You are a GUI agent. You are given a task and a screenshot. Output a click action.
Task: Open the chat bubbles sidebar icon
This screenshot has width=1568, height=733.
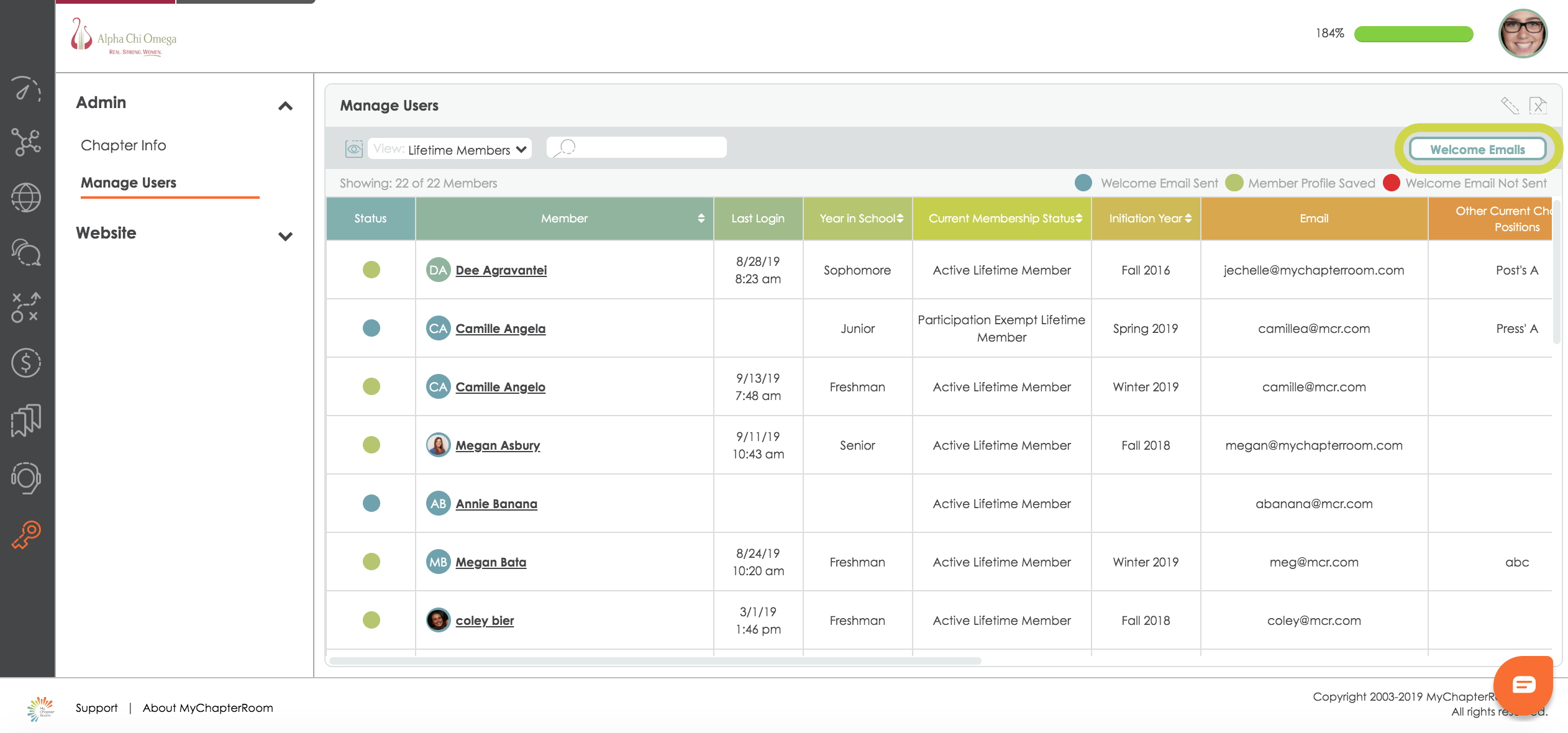(x=25, y=252)
